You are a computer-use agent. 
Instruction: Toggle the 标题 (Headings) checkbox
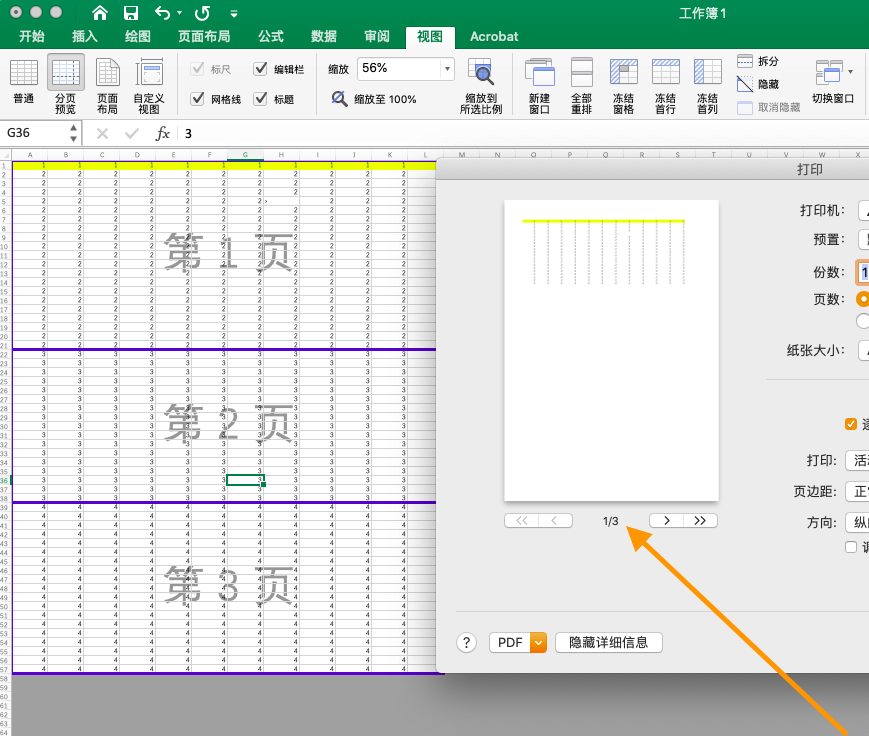[x=257, y=98]
